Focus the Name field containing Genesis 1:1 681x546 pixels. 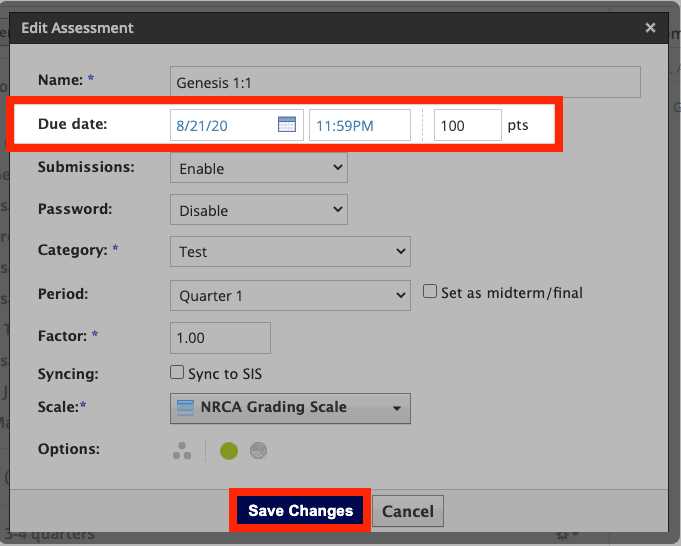(405, 82)
